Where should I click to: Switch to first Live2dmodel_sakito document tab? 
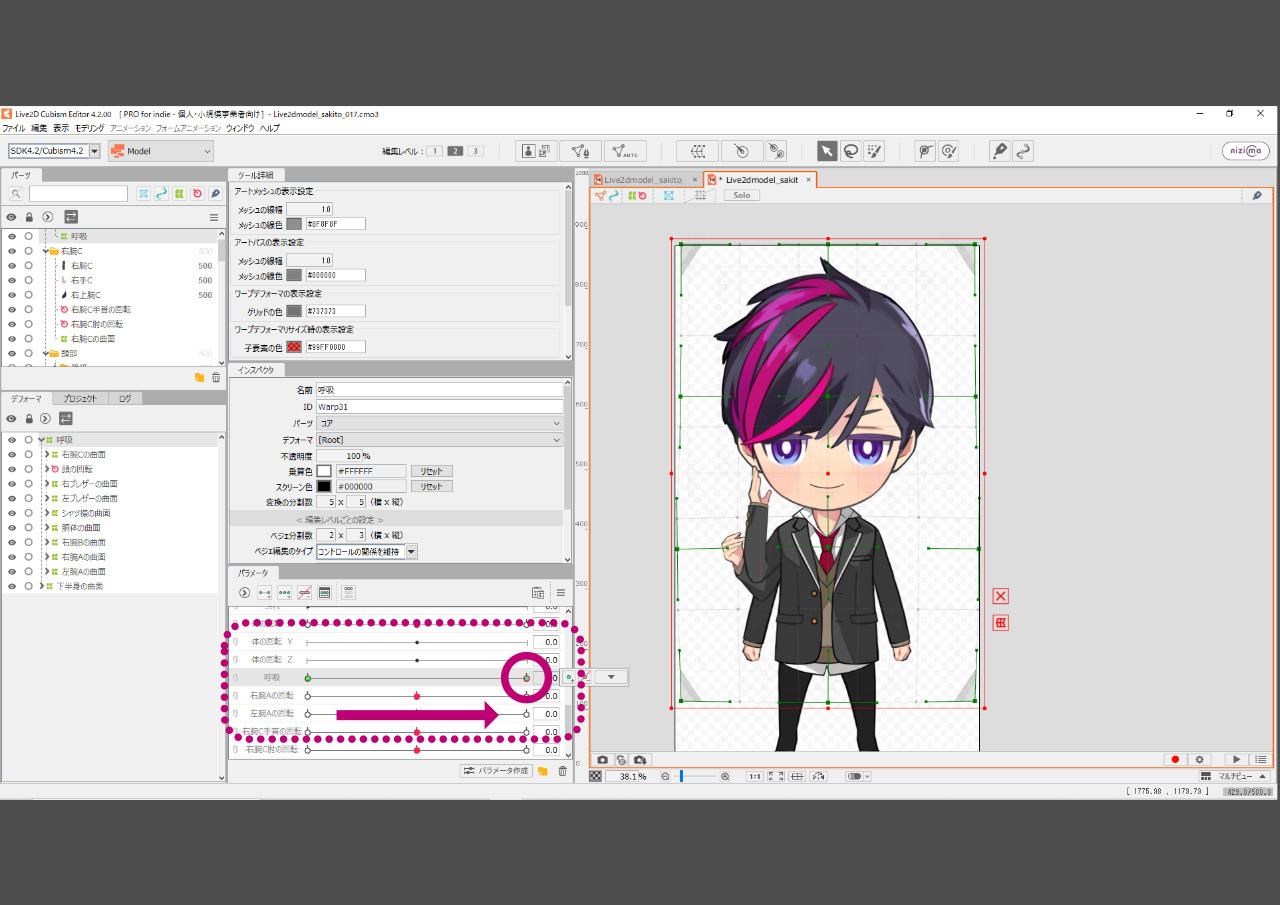(x=647, y=180)
